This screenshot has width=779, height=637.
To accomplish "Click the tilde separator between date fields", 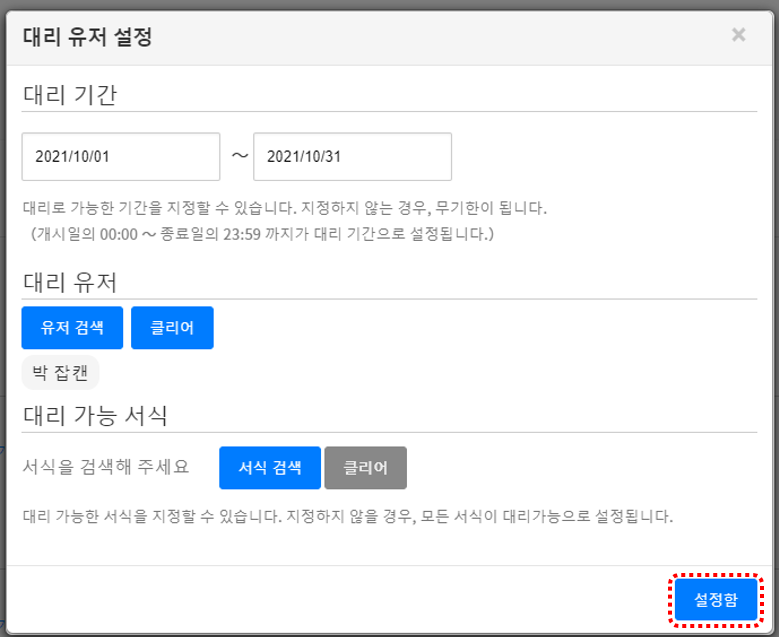I will click(239, 156).
